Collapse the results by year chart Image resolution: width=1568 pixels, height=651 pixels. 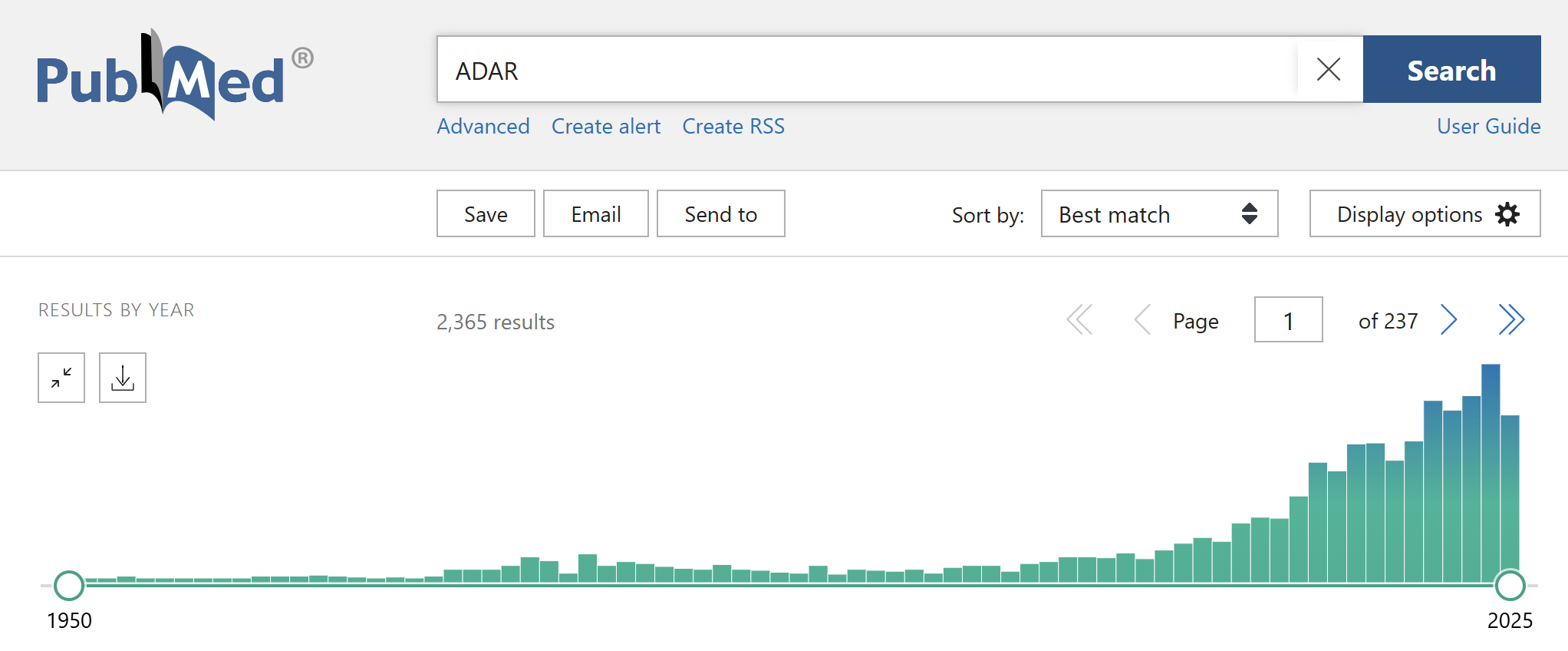pyautogui.click(x=61, y=378)
